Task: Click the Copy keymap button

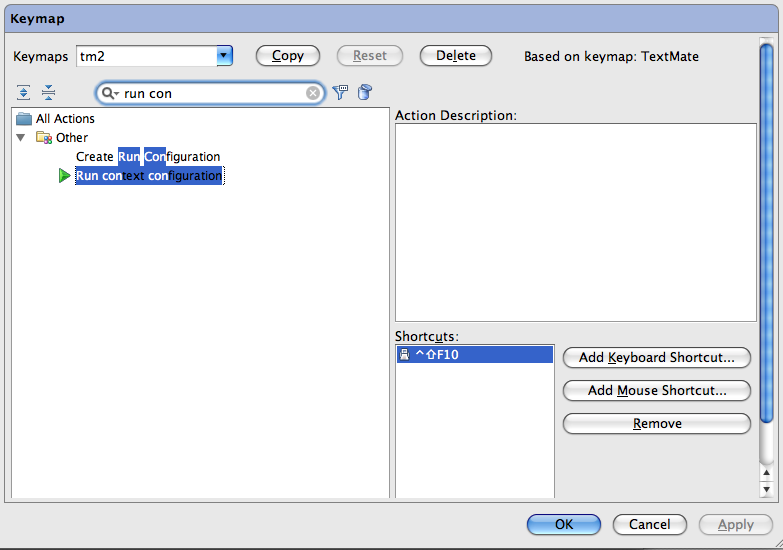Action: (x=288, y=56)
